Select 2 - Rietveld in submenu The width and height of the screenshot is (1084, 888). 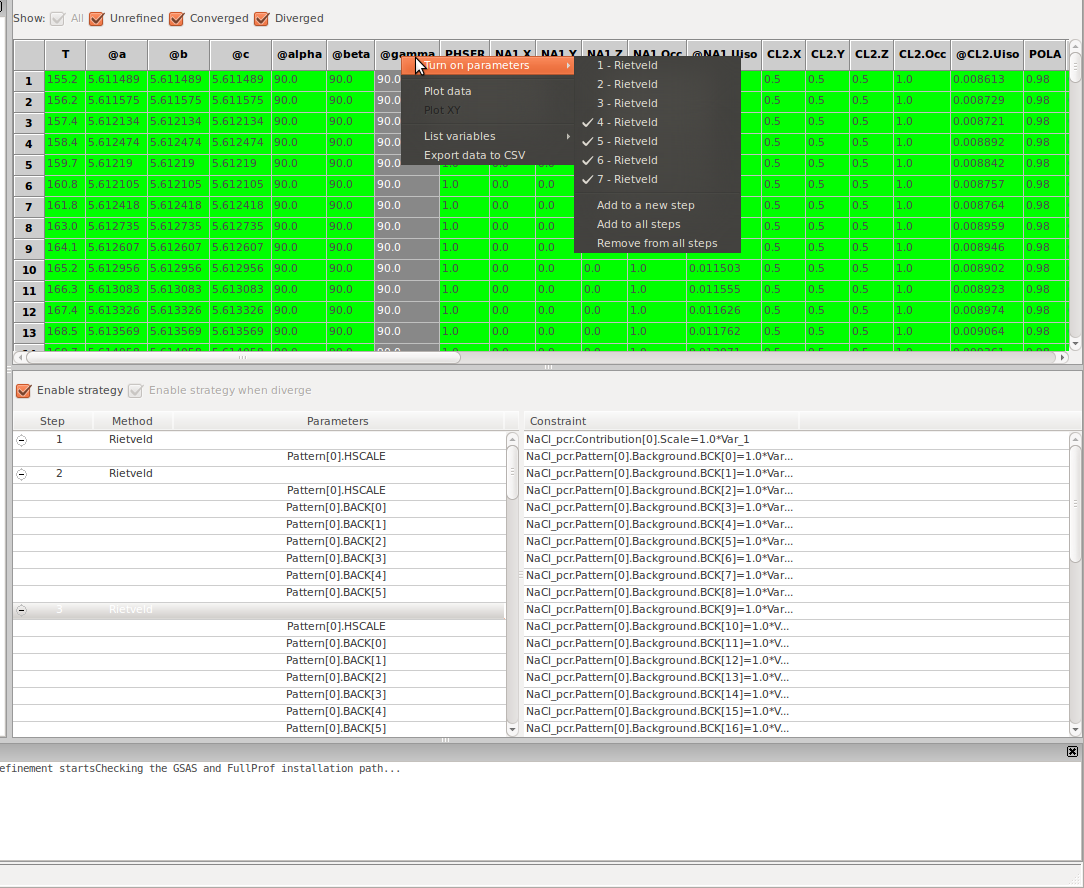[657, 84]
